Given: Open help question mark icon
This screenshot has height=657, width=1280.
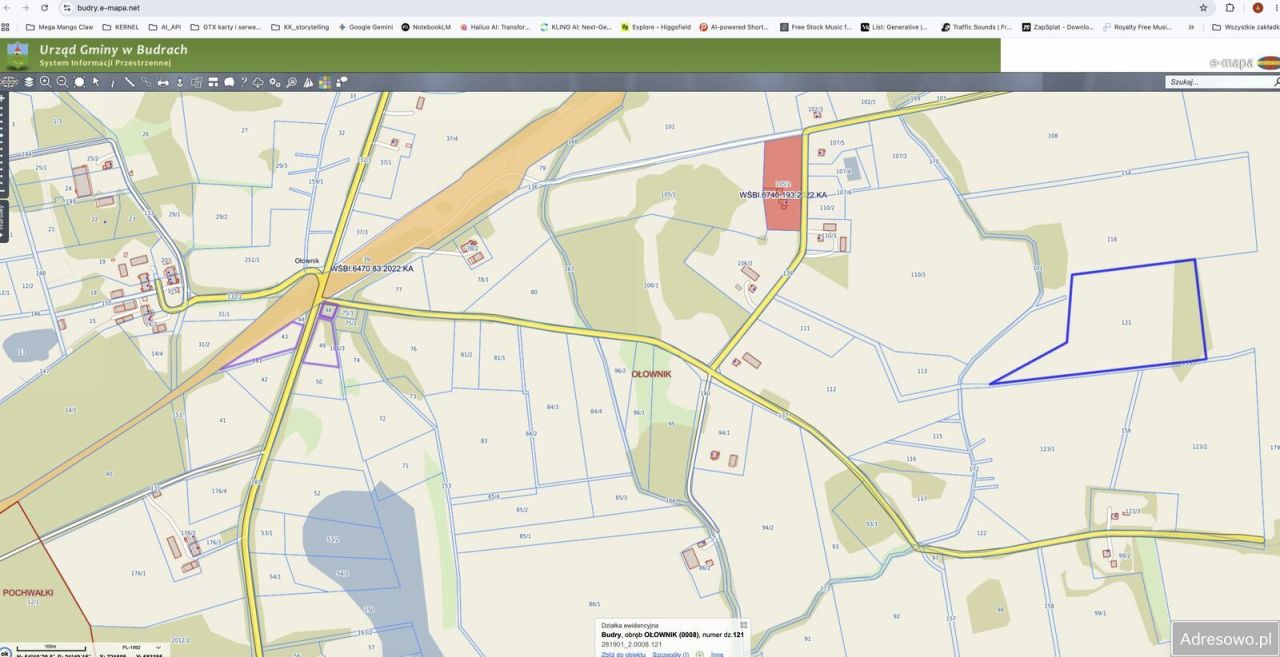Looking at the screenshot, I should pos(243,82).
